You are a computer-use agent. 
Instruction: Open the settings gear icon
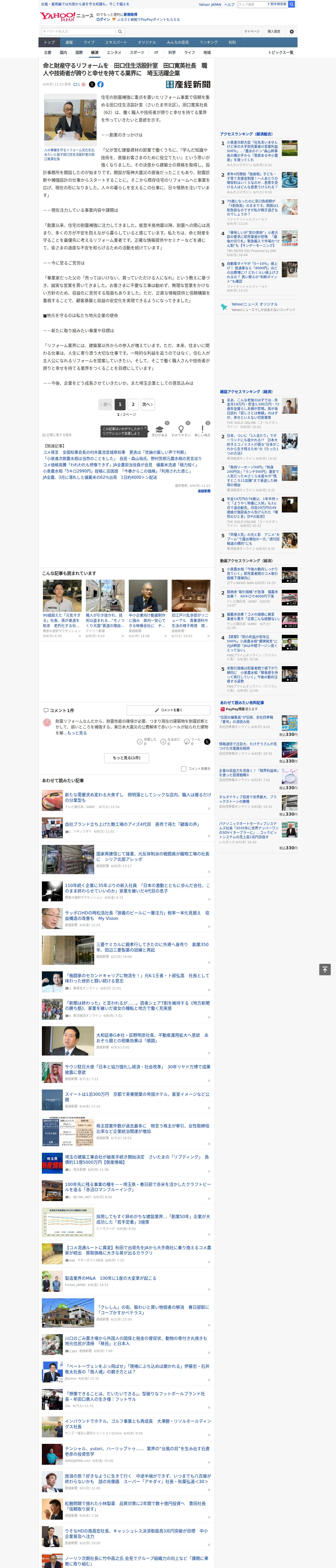pos(292,31)
